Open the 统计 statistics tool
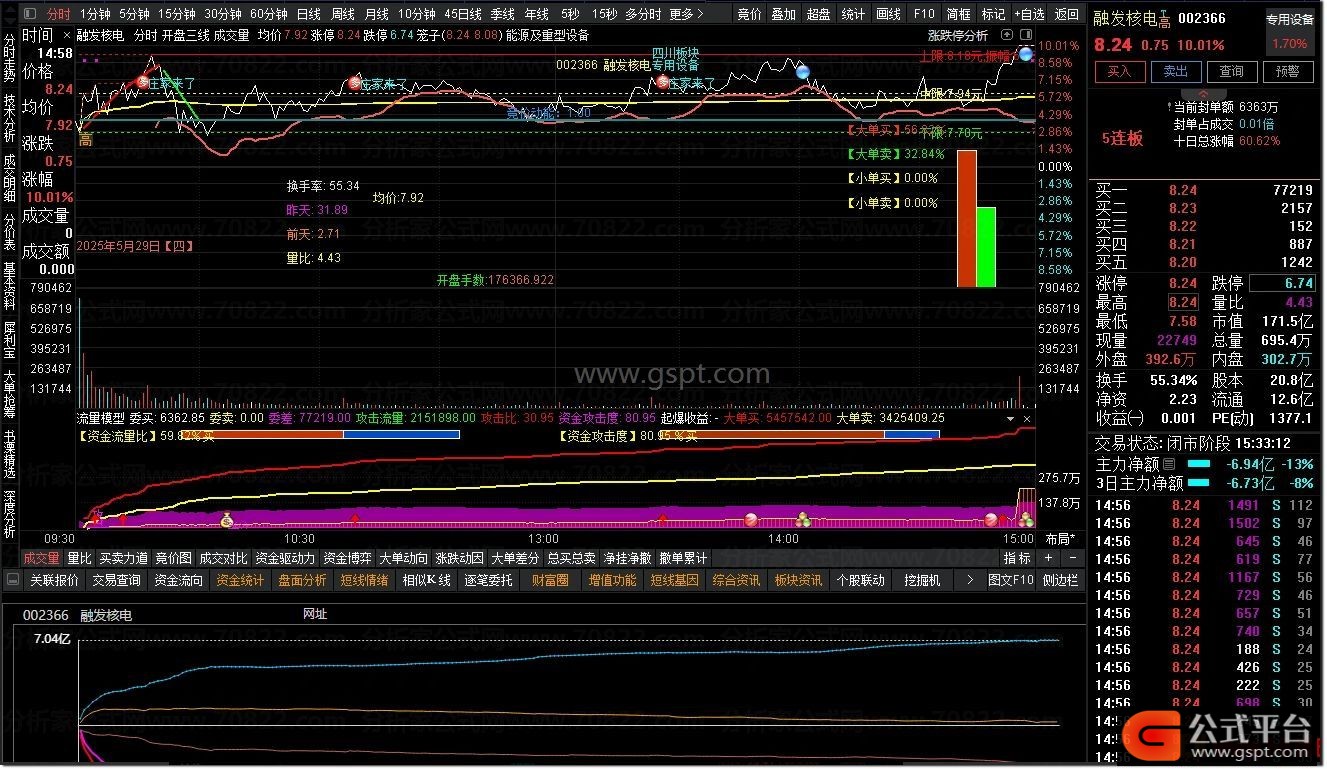Screen dimensions: 1327x769 (x=853, y=14)
